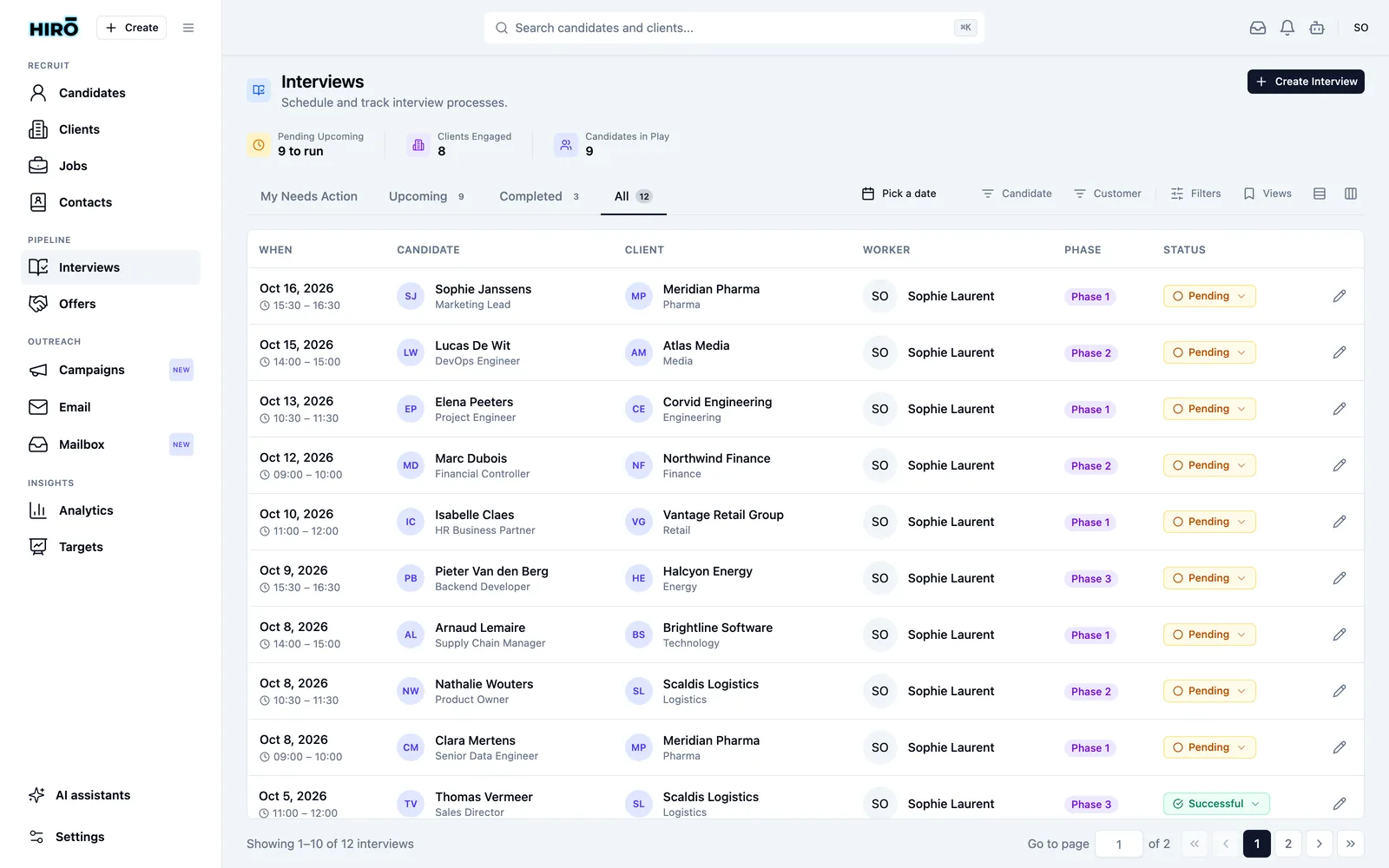
Task: Edit the Marc Dubois interview pencil icon
Action: 1340,465
